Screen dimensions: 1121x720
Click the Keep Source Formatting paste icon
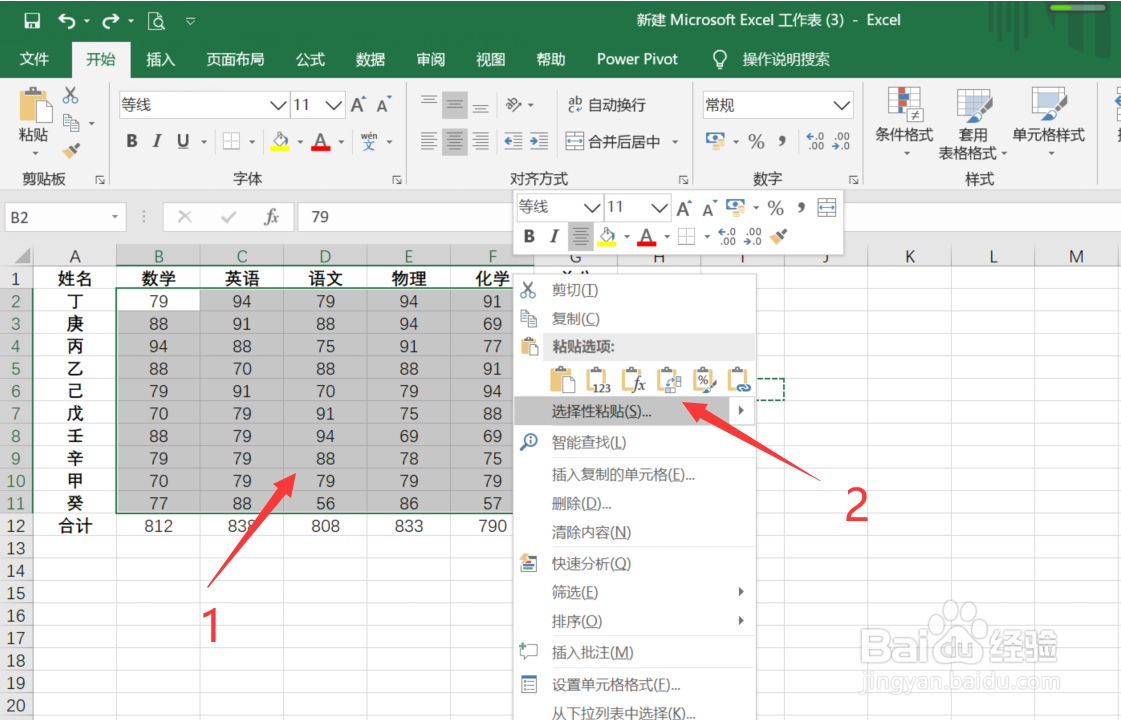click(x=563, y=383)
